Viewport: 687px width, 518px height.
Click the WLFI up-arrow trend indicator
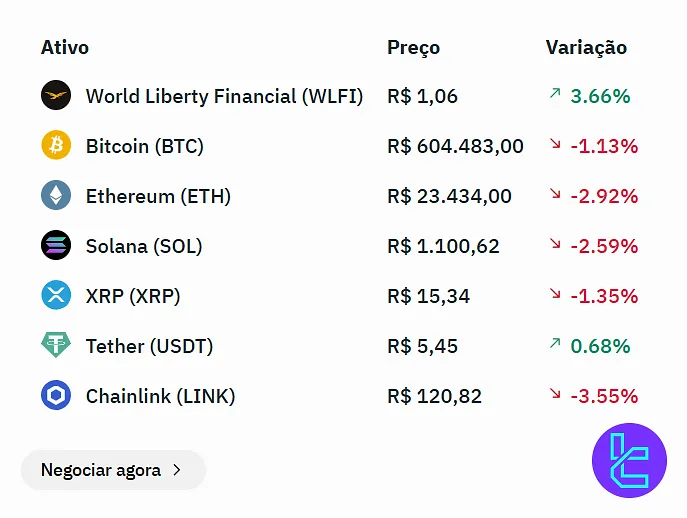(x=555, y=94)
